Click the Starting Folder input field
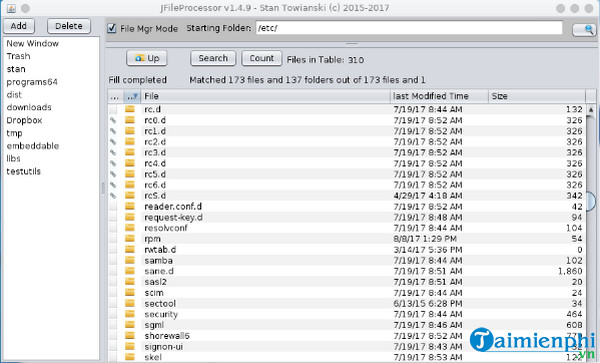The width and height of the screenshot is (600, 363). click(409, 28)
